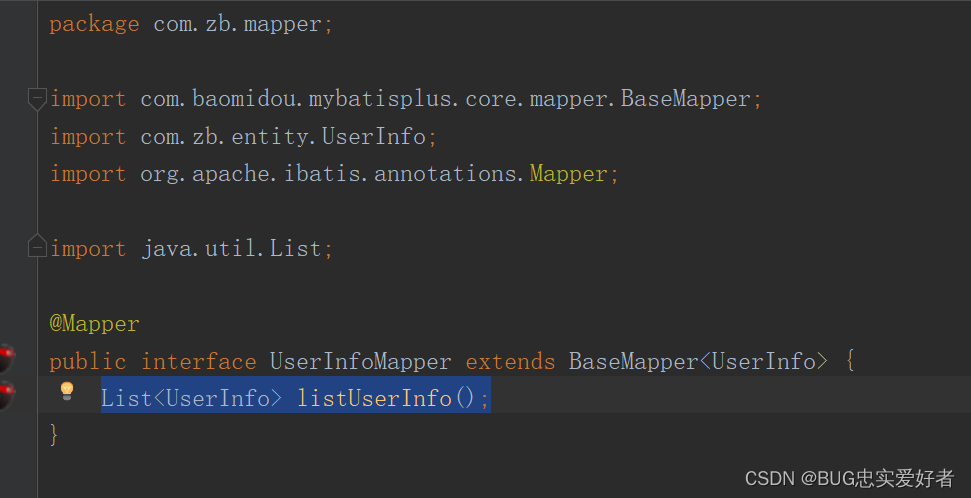
Task: Click the UserInfoMapper interface name
Action: 360,361
